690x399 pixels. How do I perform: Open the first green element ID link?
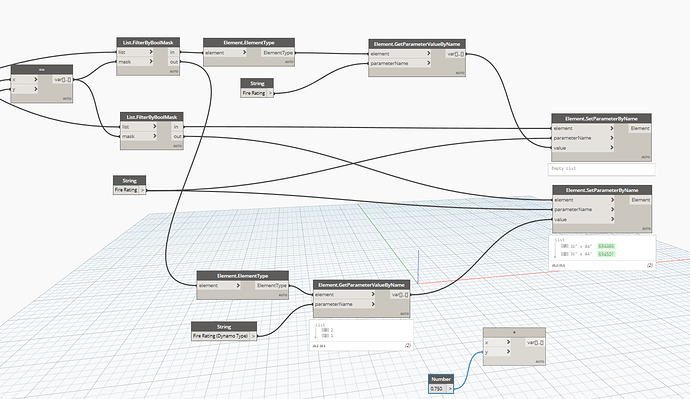point(606,246)
